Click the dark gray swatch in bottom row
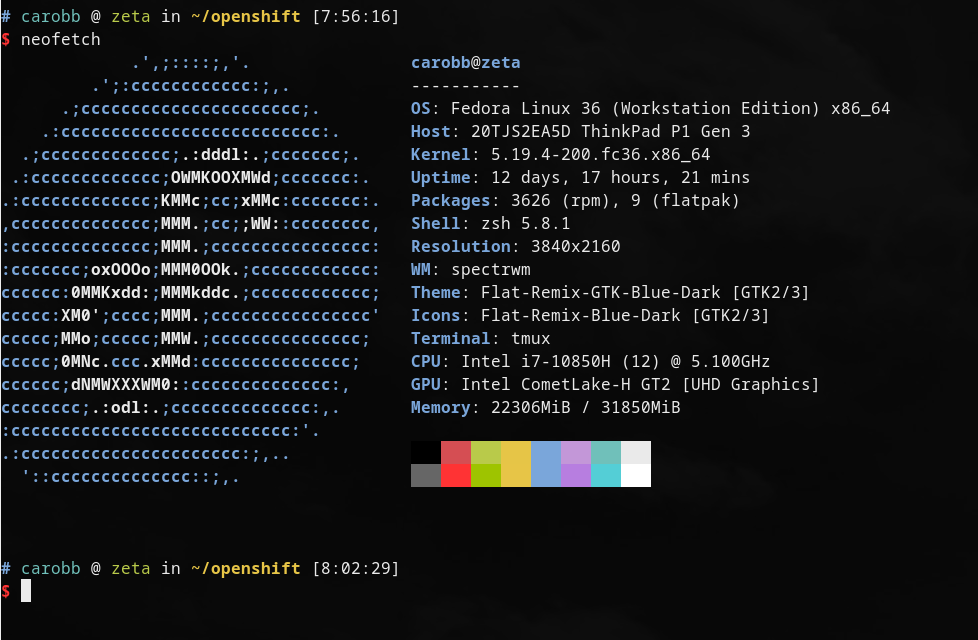978x640 pixels. pyautogui.click(x=426, y=475)
